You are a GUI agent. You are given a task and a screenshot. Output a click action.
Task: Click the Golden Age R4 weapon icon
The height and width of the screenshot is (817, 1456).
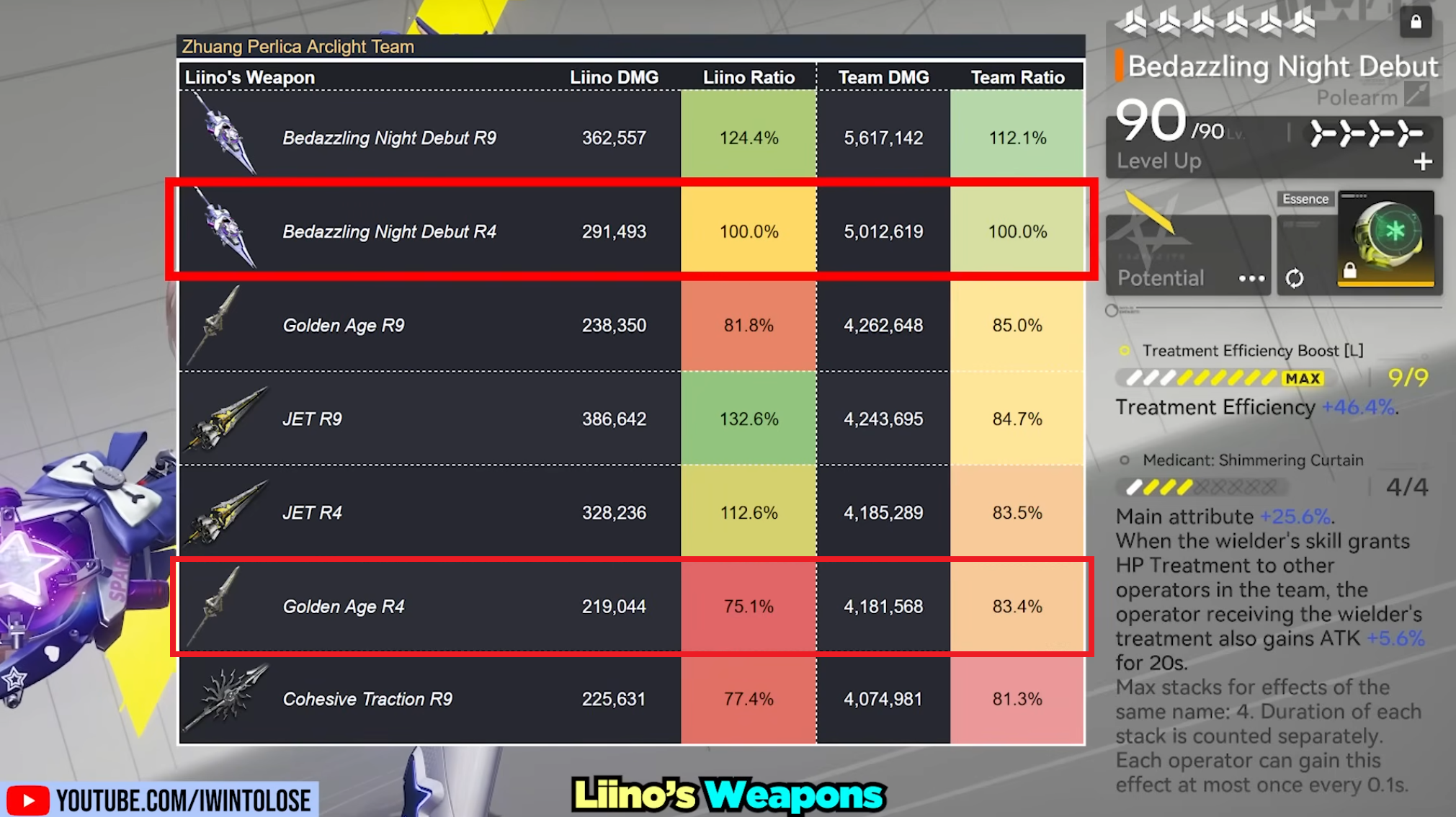click(x=214, y=606)
